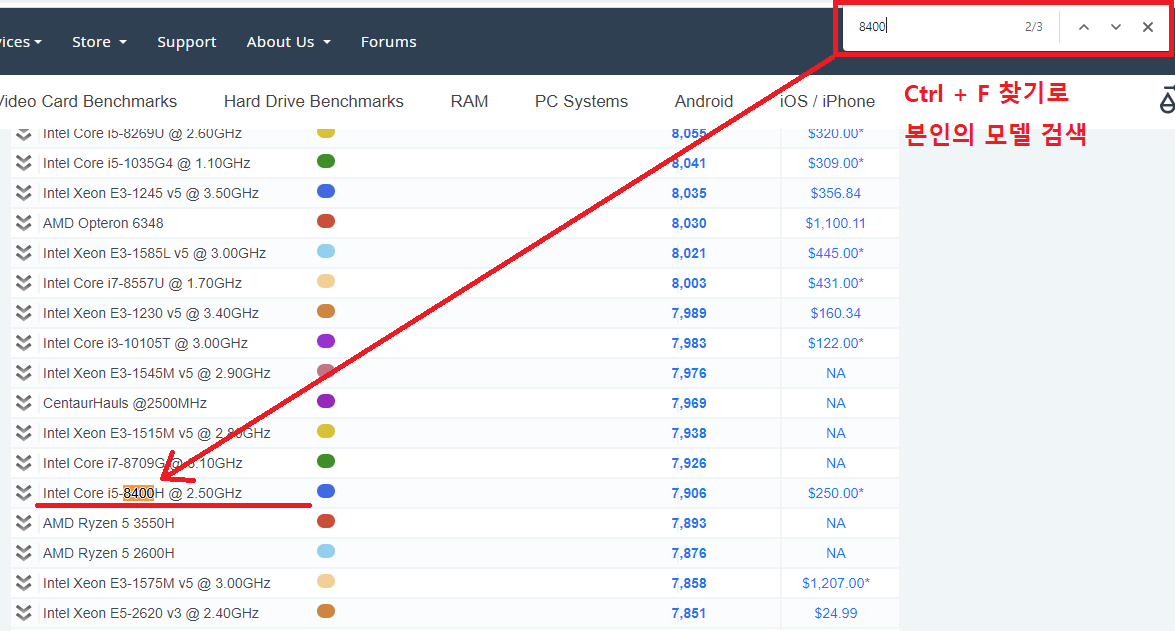This screenshot has height=631, width=1175.
Task: Click the $160.34 price link
Action: point(836,313)
